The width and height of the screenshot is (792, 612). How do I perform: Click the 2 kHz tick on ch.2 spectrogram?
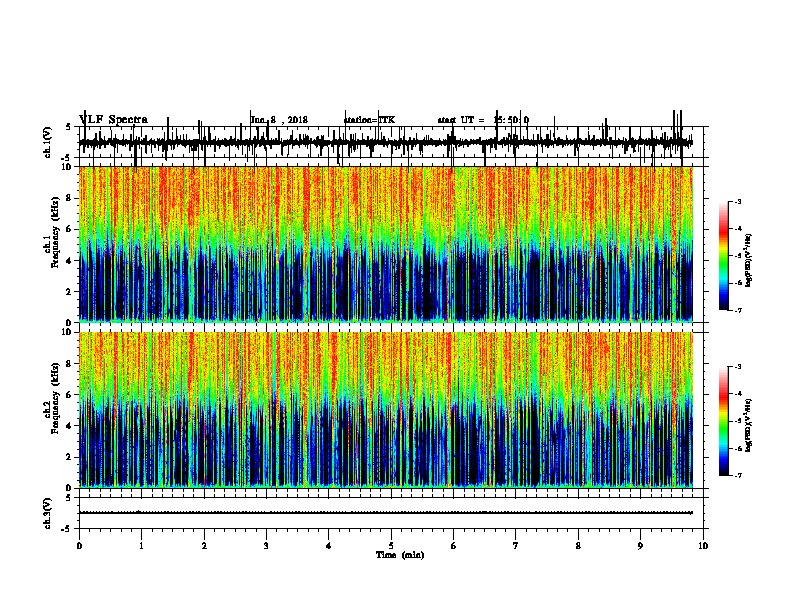click(70, 457)
